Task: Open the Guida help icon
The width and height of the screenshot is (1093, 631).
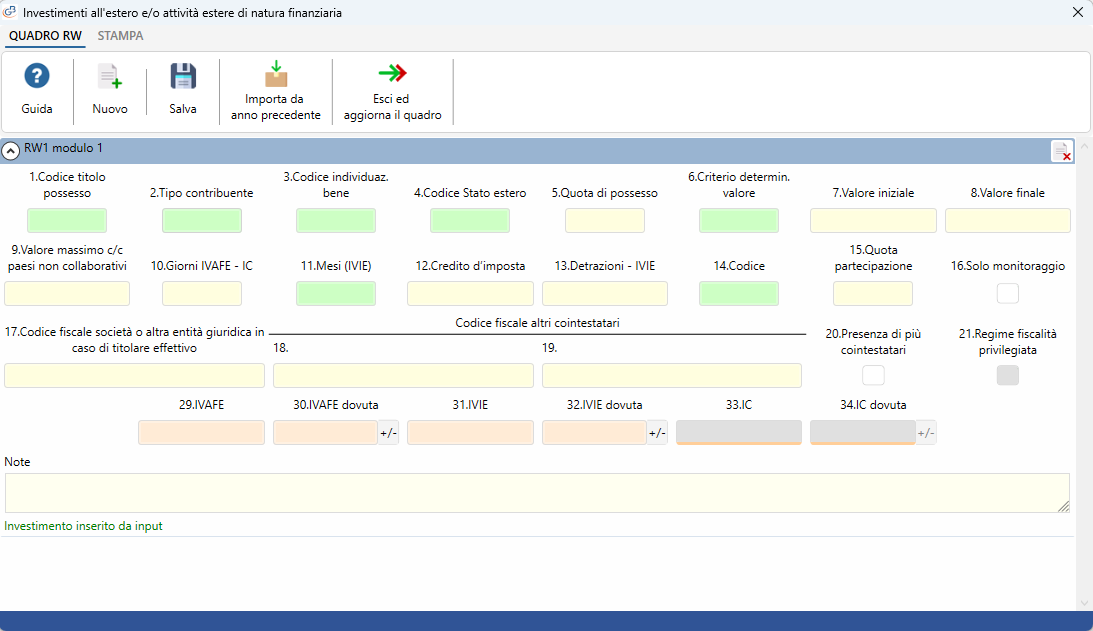Action: [x=37, y=76]
